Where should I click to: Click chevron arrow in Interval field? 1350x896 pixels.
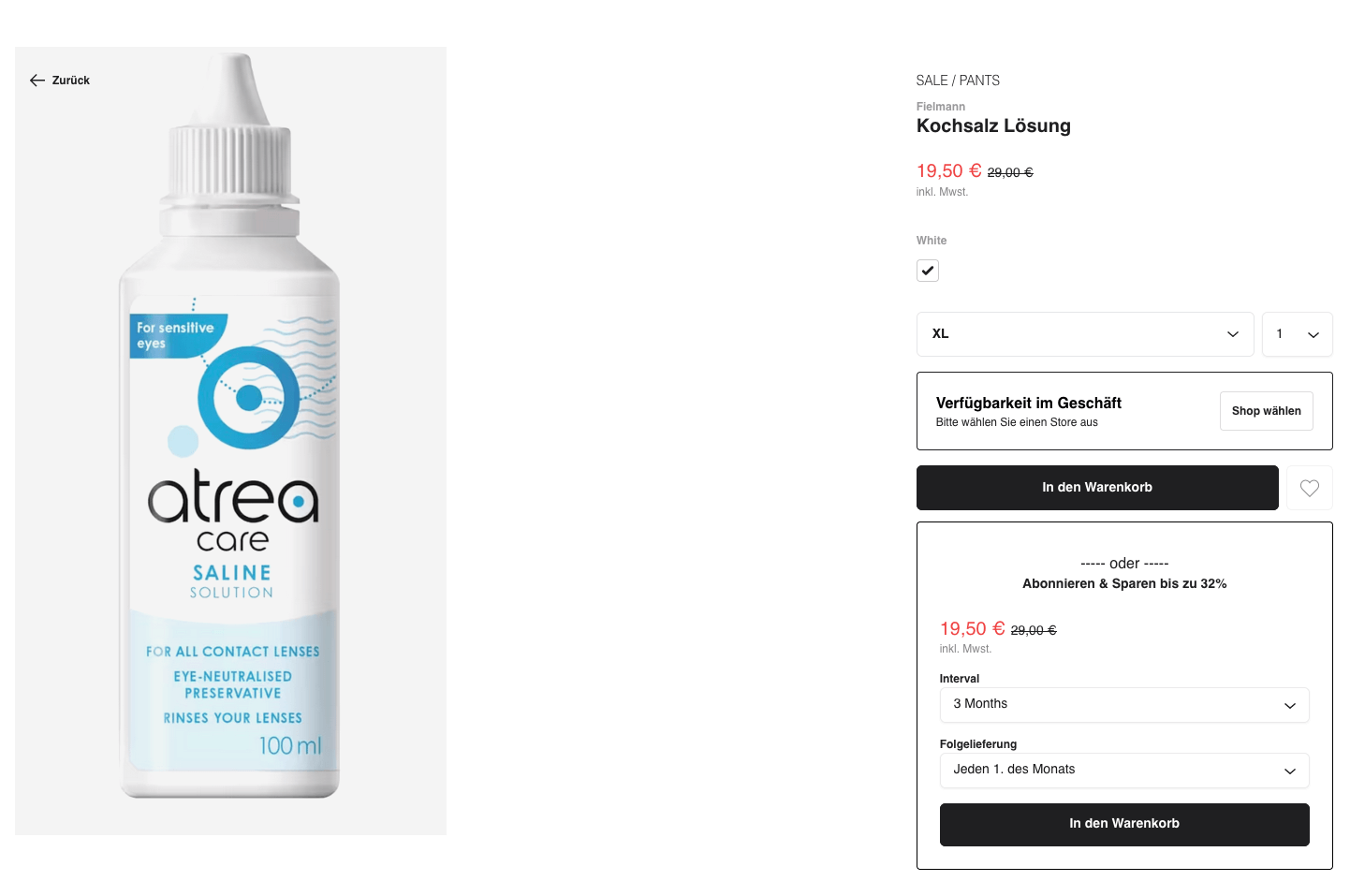[x=1289, y=706]
